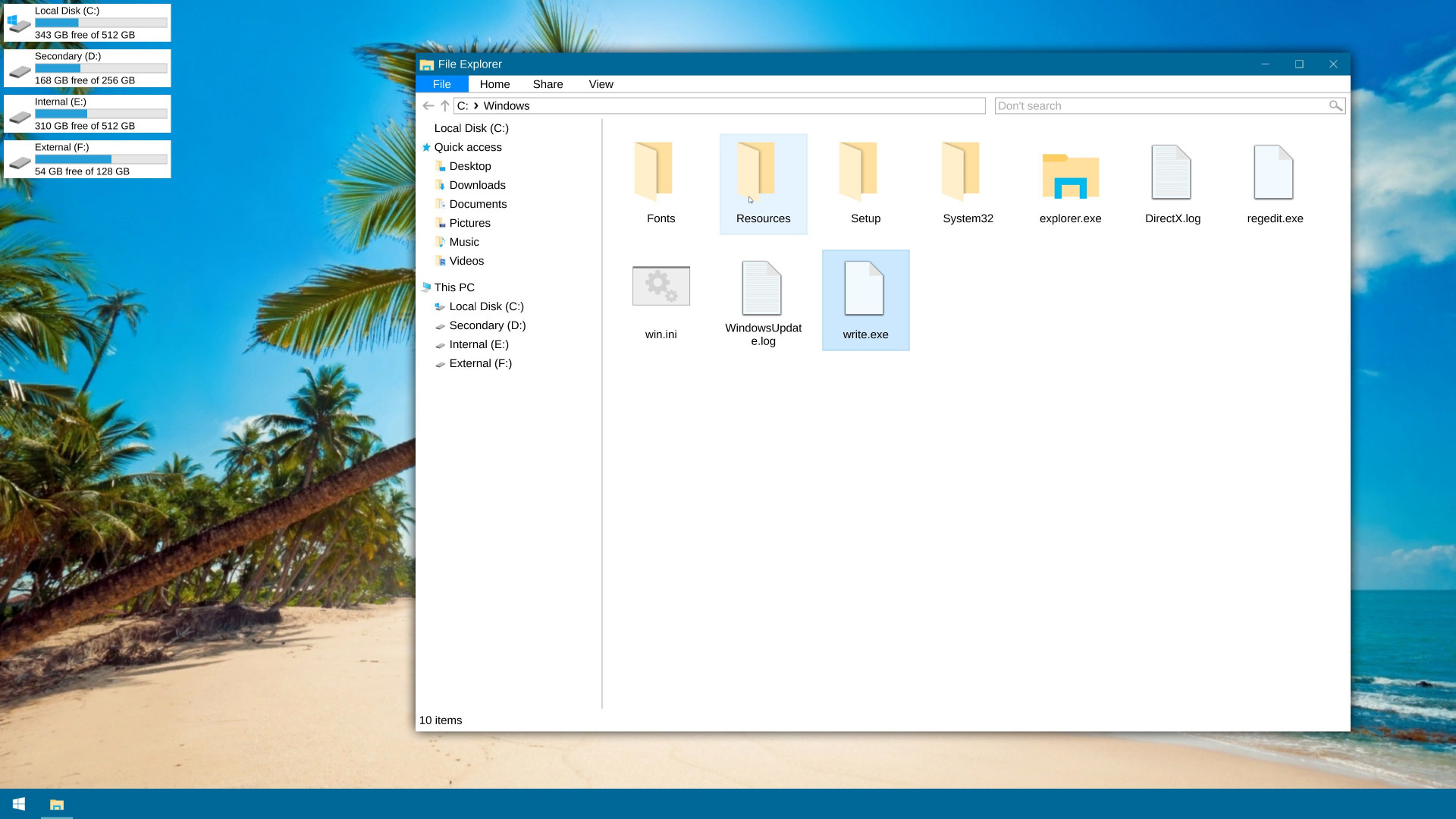The width and height of the screenshot is (1456, 819).
Task: Click the Local Disk (C:) desktop drive widget
Action: click(x=87, y=23)
